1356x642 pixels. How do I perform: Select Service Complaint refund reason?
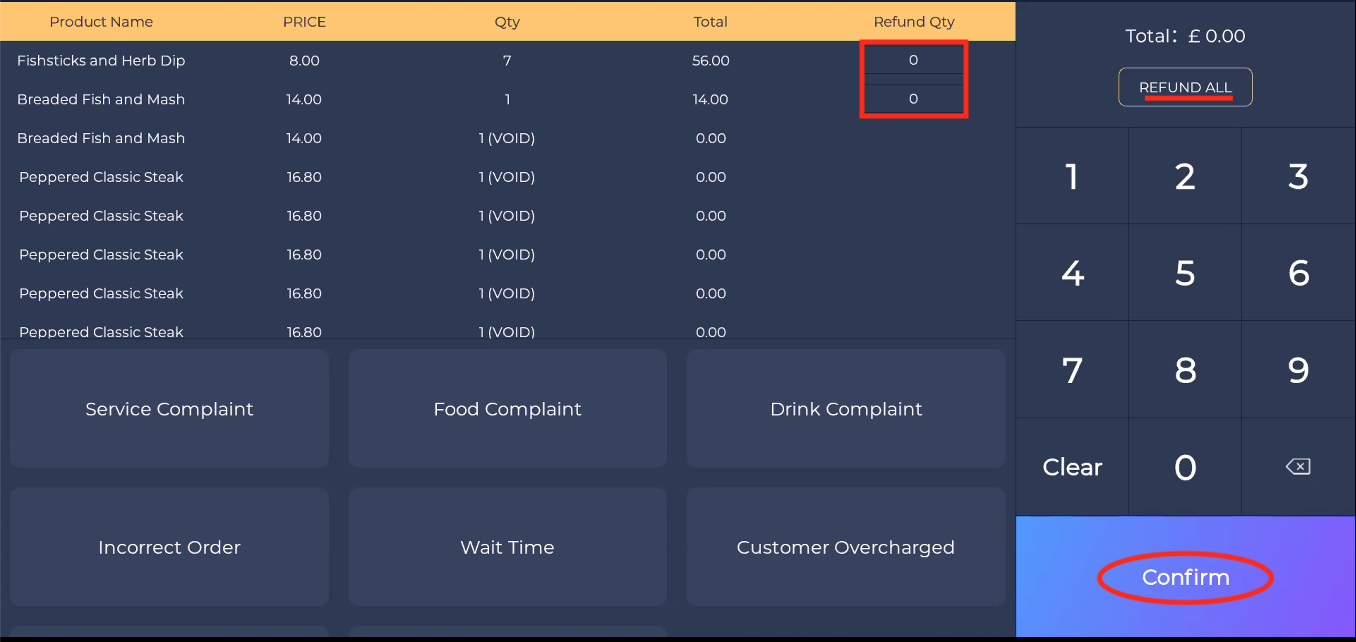click(169, 408)
